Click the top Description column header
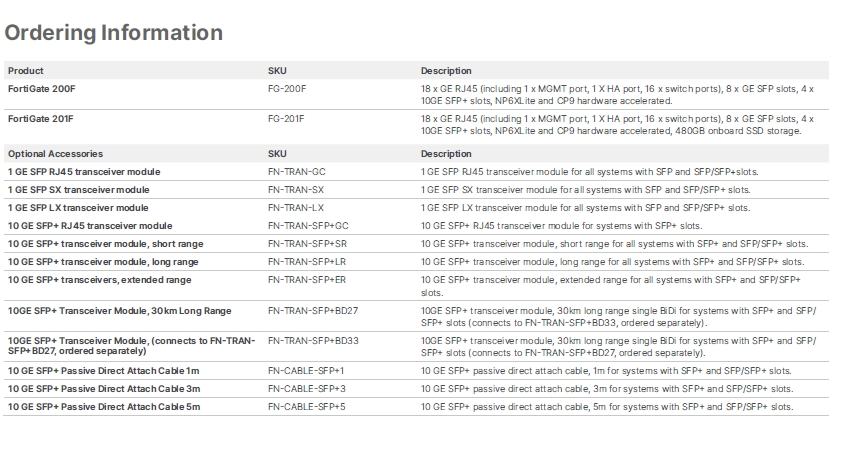 coord(446,71)
